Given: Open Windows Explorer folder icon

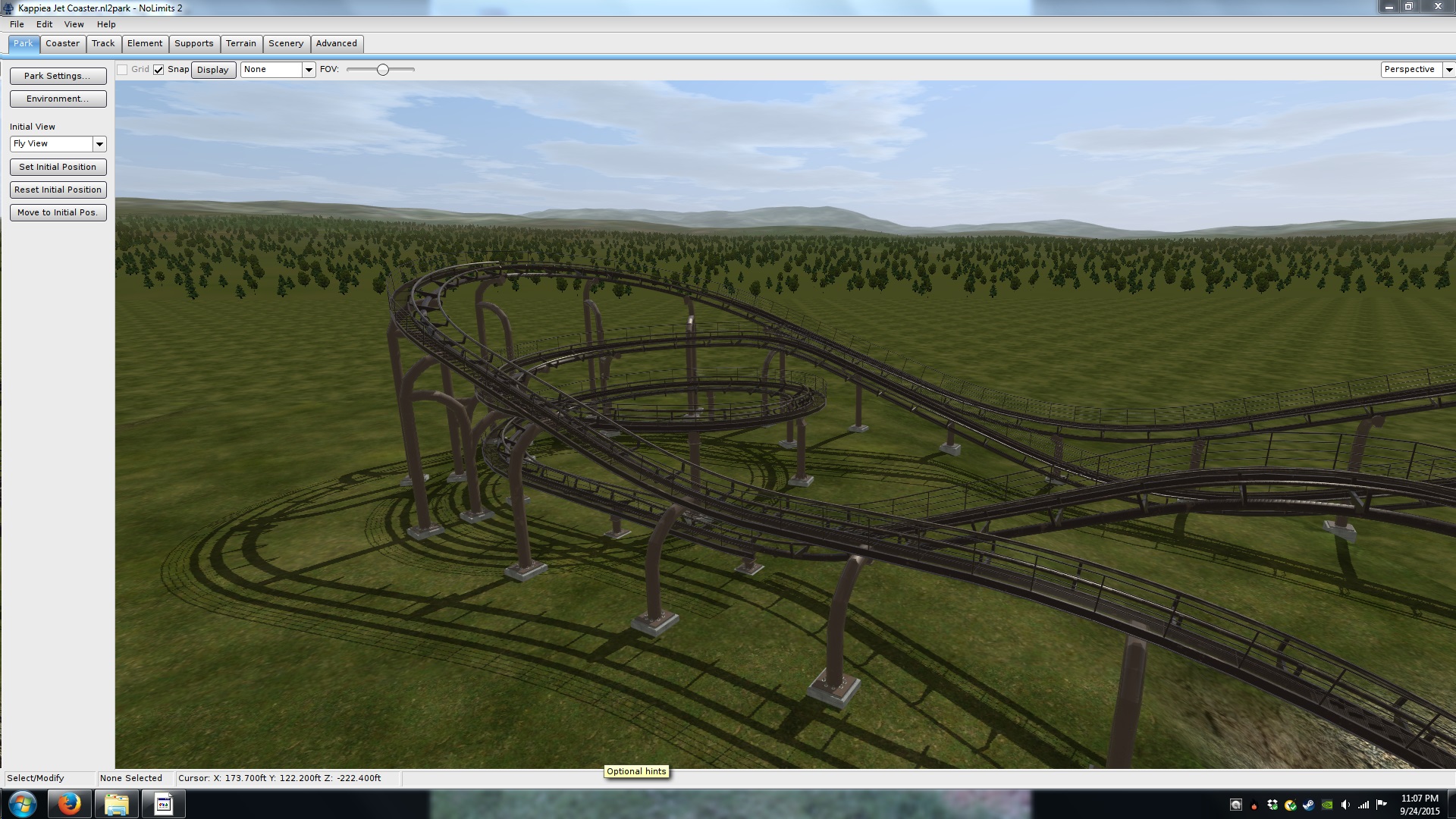Looking at the screenshot, I should pyautogui.click(x=116, y=804).
